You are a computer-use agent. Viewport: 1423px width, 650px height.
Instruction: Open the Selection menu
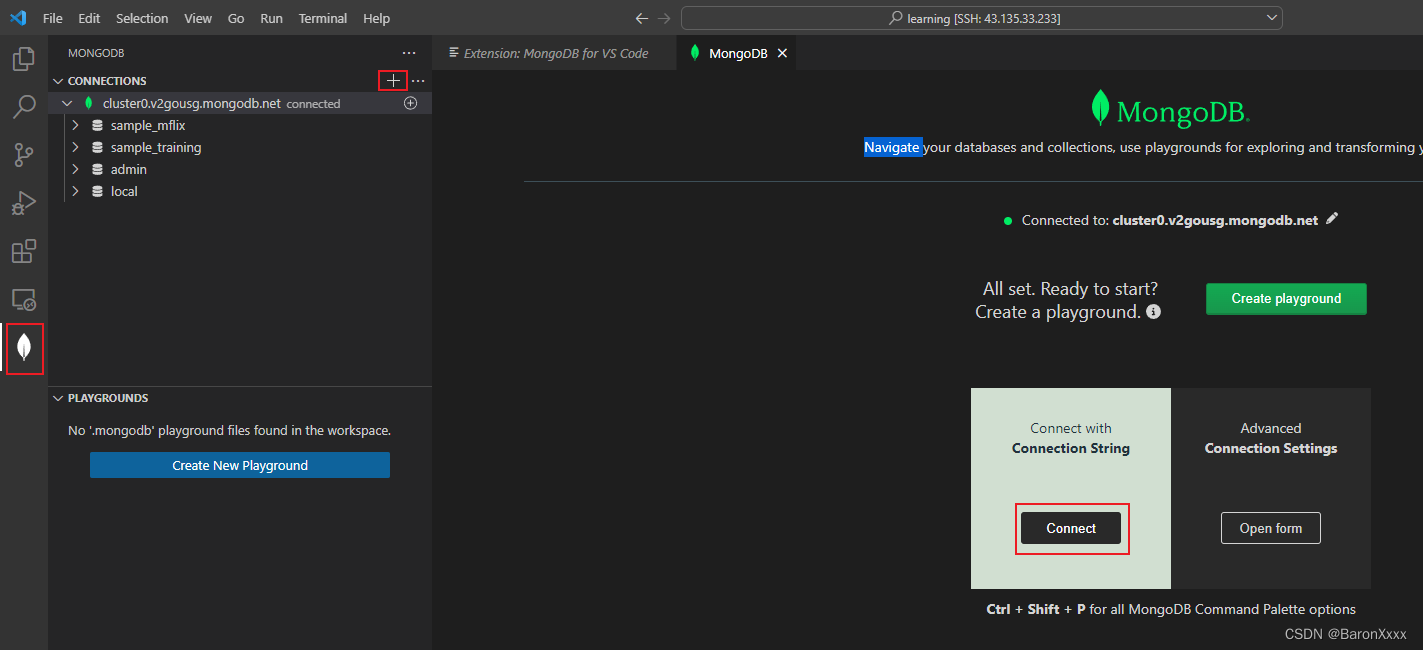[142, 18]
